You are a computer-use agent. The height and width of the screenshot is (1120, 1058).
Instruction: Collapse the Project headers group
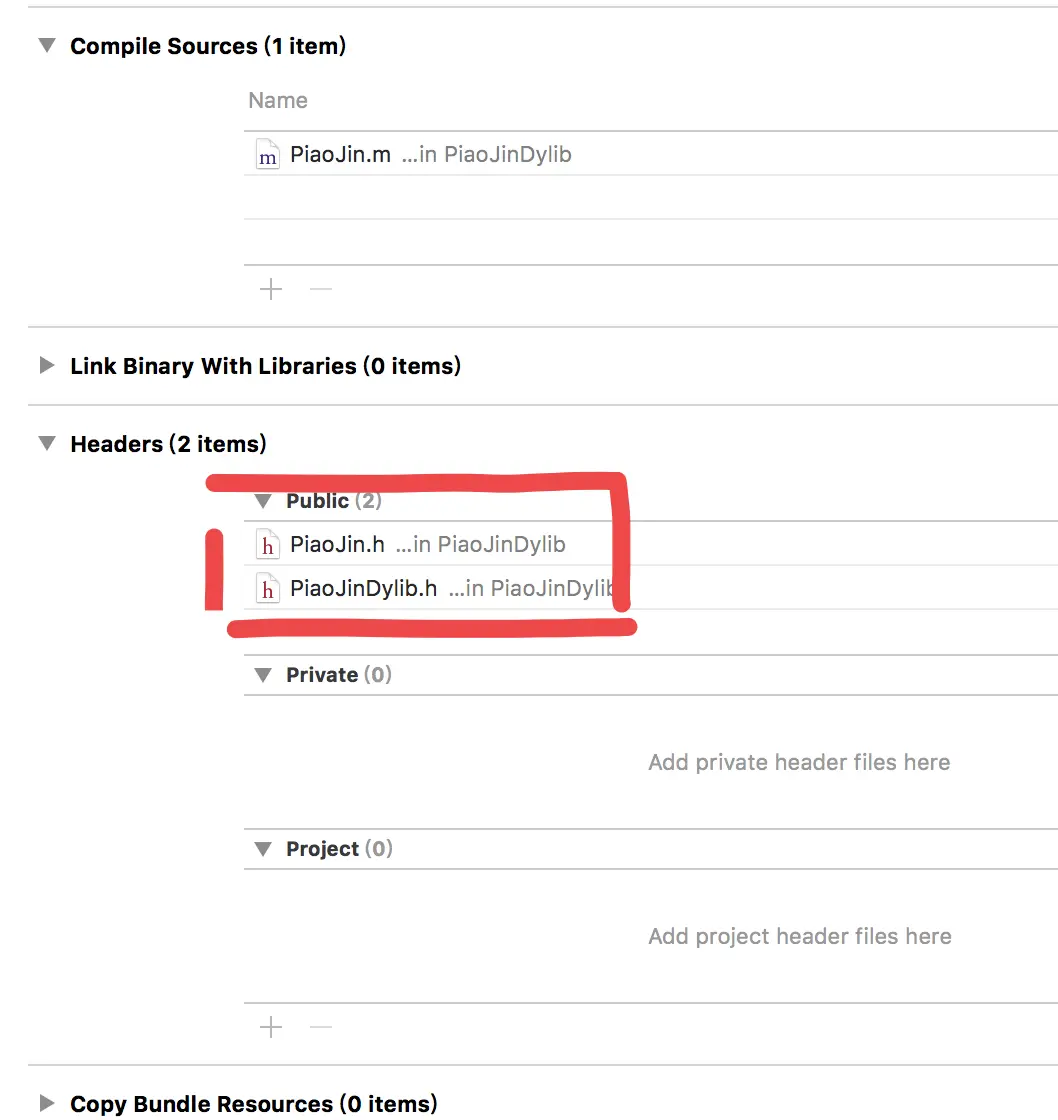pyautogui.click(x=263, y=849)
